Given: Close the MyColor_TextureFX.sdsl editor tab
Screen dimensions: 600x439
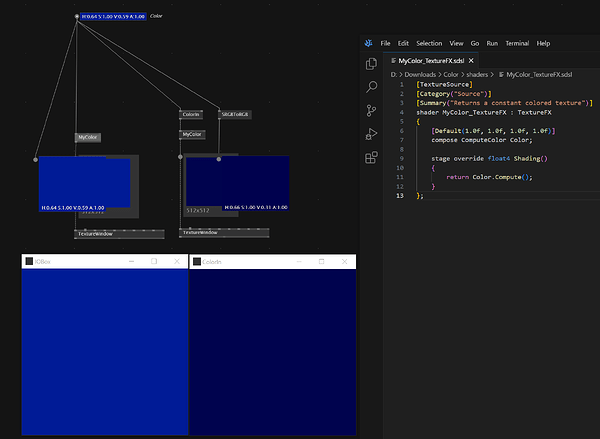Looking at the screenshot, I should [471, 60].
